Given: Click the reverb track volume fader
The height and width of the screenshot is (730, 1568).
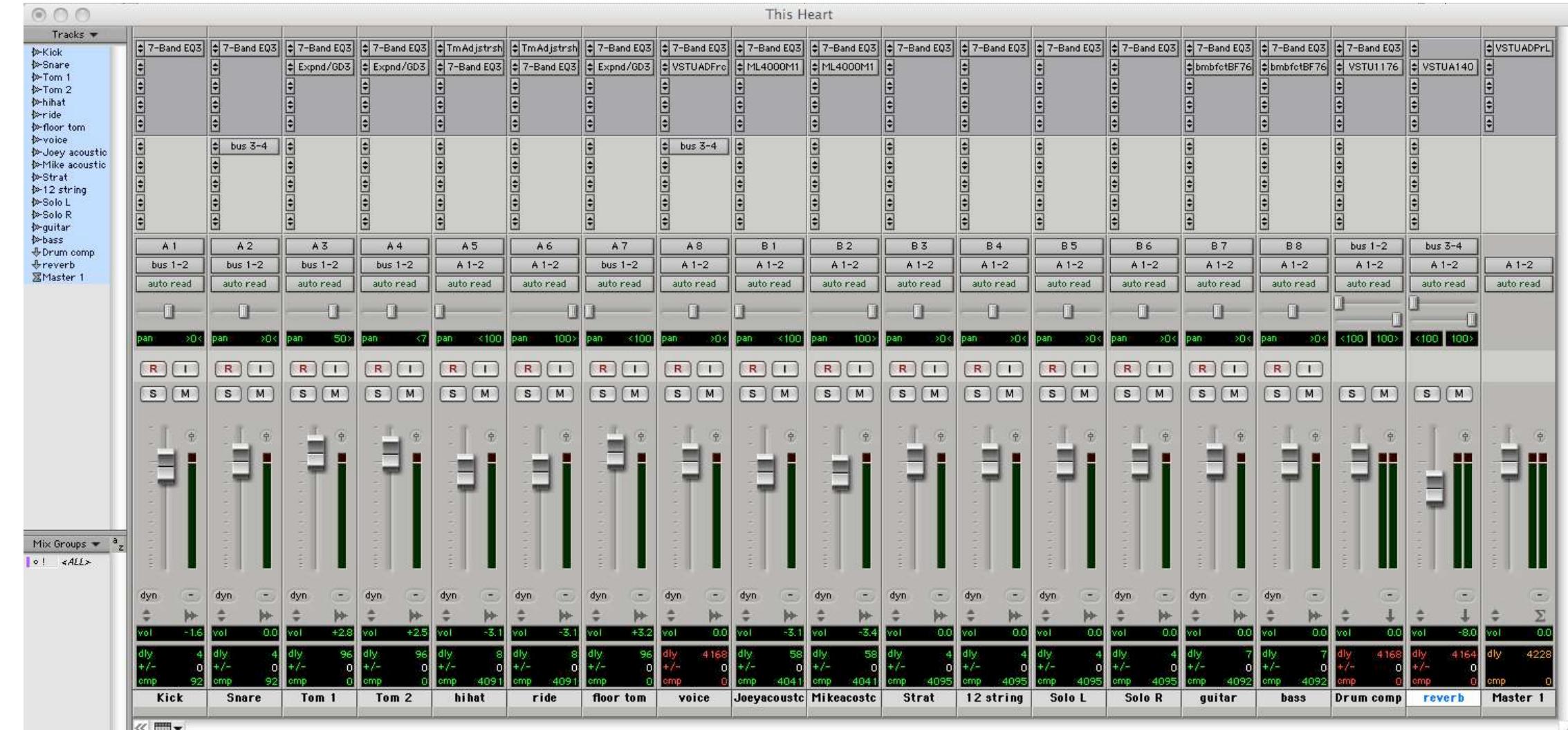Looking at the screenshot, I should point(1435,489).
